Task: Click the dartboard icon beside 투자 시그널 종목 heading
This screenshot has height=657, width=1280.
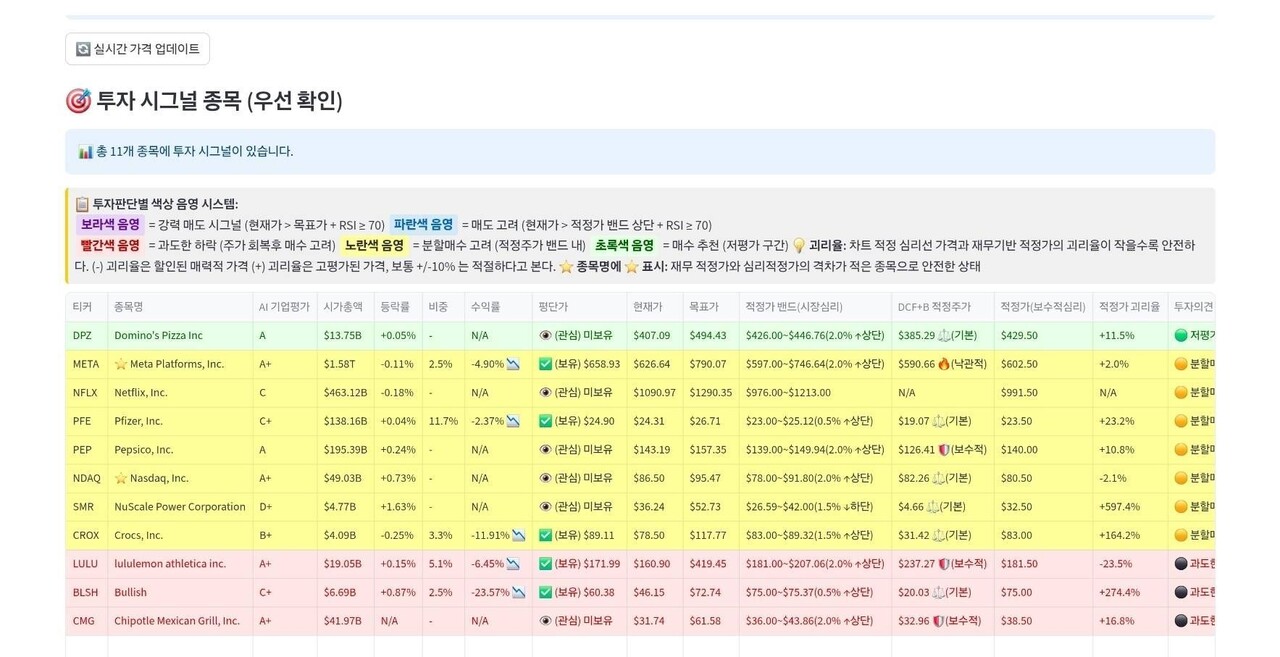Action: (78, 100)
